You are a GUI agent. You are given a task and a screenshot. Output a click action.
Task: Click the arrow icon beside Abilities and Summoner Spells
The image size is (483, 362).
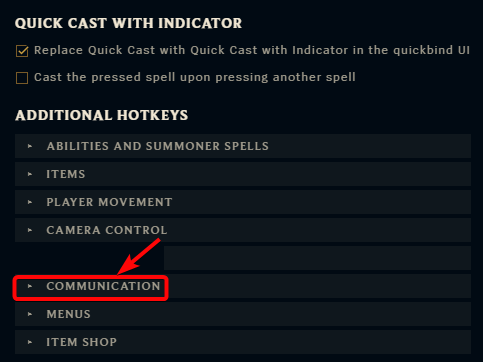30,146
